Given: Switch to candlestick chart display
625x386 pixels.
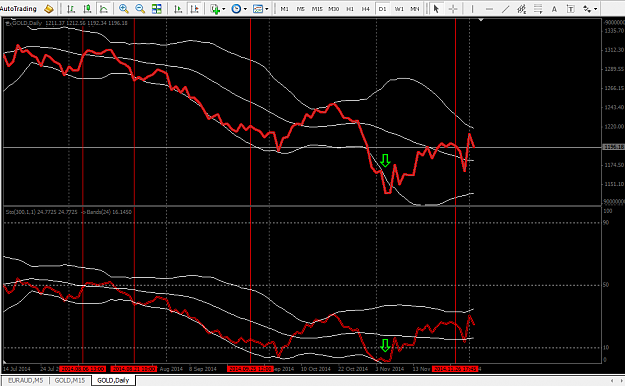Looking at the screenshot, I should (87, 8).
